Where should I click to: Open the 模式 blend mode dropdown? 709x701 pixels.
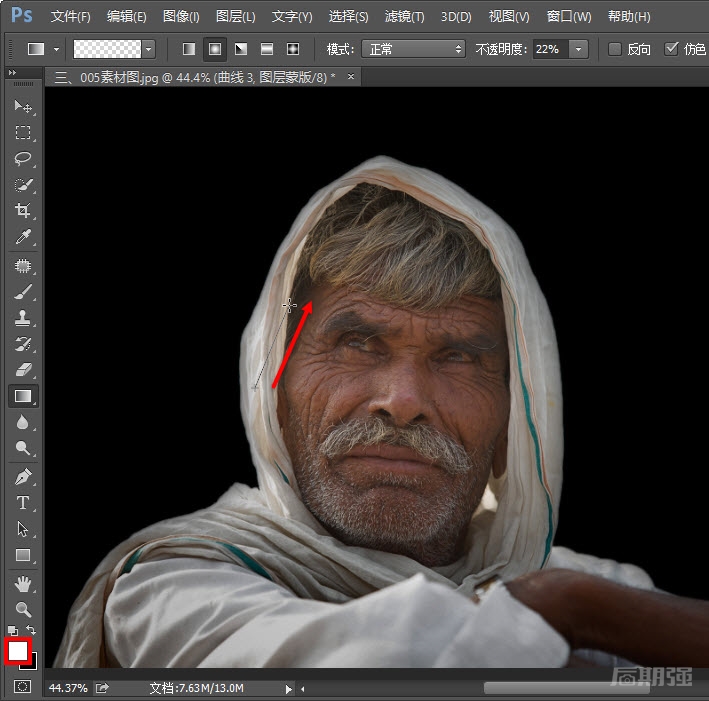click(x=416, y=49)
